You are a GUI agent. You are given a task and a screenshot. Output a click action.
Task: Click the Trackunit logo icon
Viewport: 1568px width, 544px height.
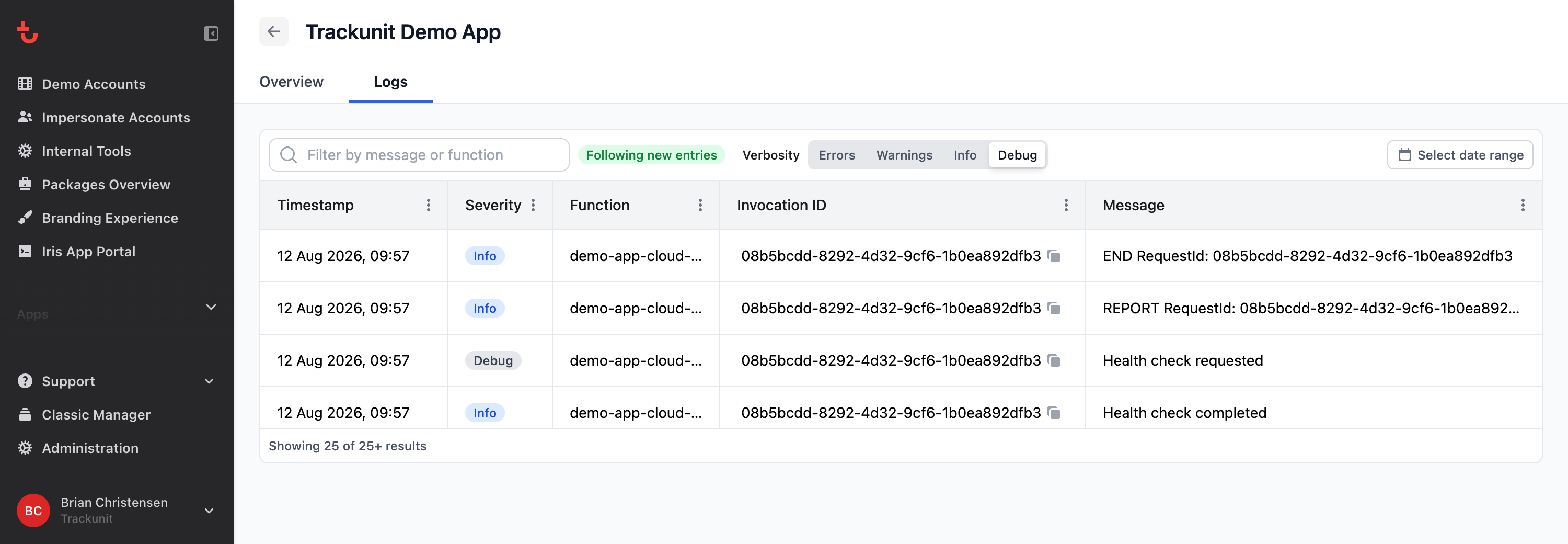click(x=27, y=33)
